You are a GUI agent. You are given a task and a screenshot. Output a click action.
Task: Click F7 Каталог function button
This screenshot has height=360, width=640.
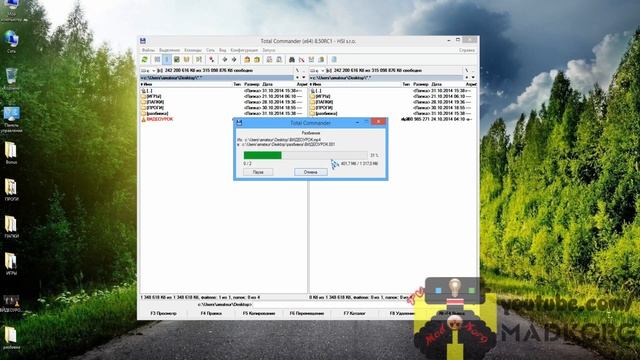354,313
